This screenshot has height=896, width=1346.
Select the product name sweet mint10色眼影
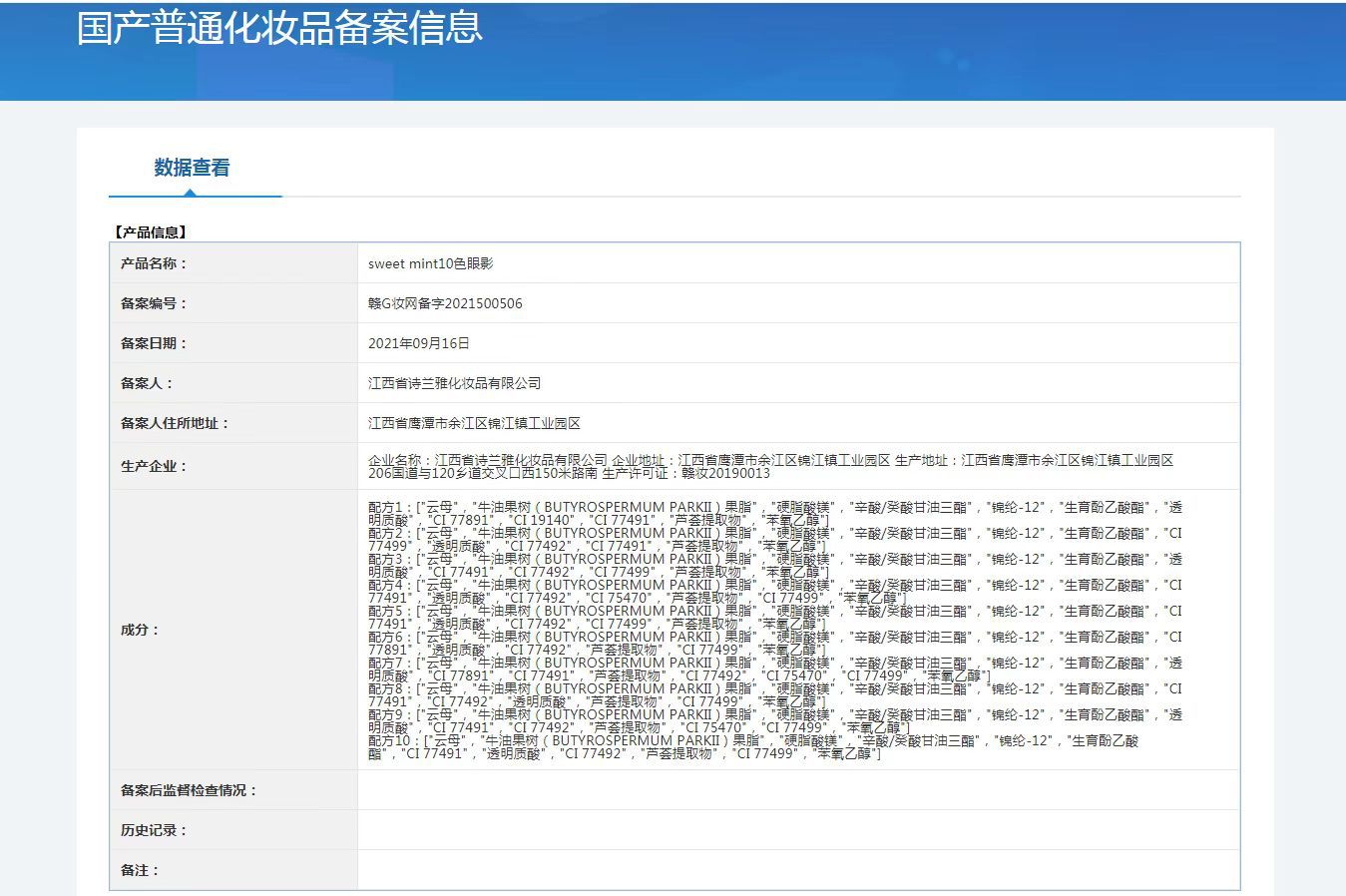(x=430, y=263)
